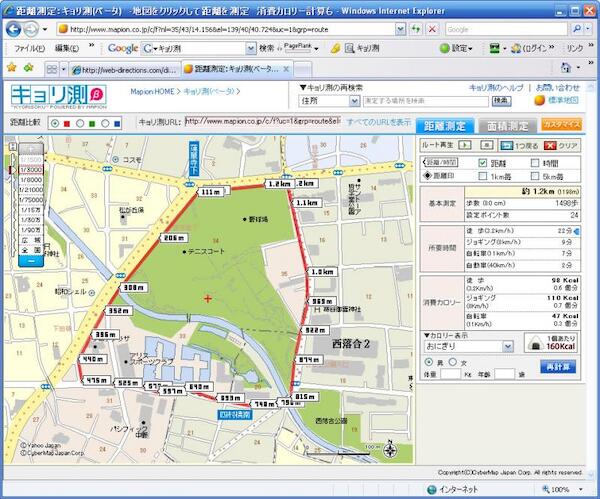This screenshot has width=600, height=499.
Task: Add to Favorites with the green plus star
Action: tap(29, 68)
